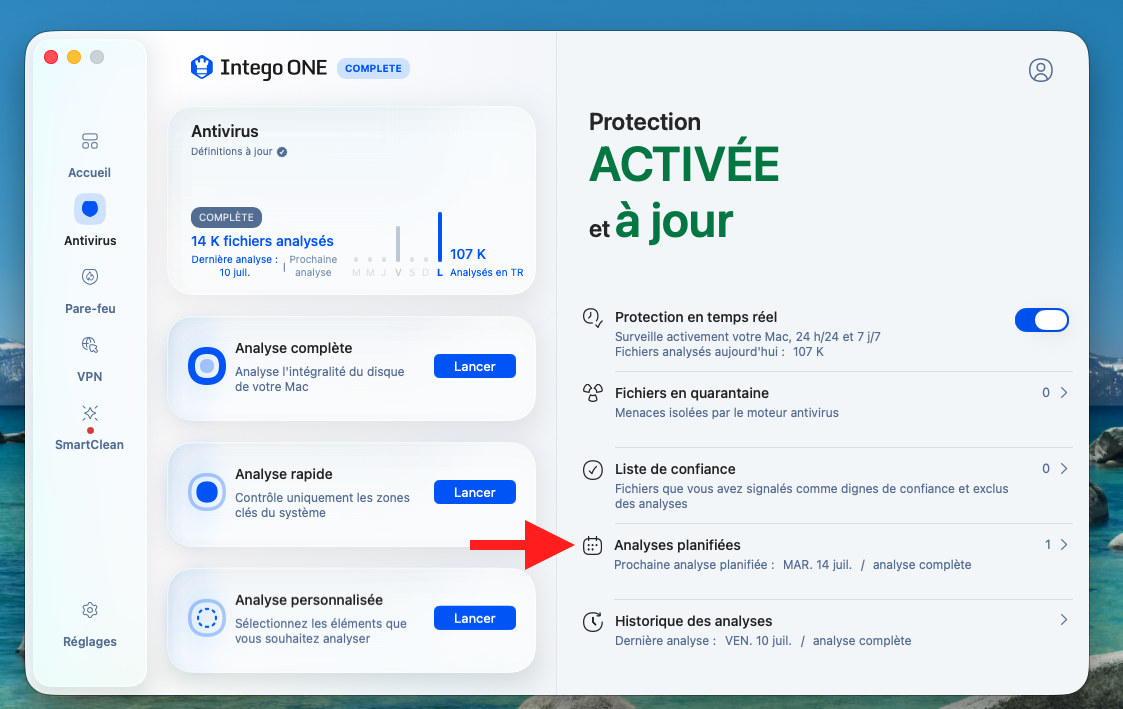Image resolution: width=1123 pixels, height=709 pixels.
Task: Switch to Pare-feu sidebar label
Action: pyautogui.click(x=90, y=309)
